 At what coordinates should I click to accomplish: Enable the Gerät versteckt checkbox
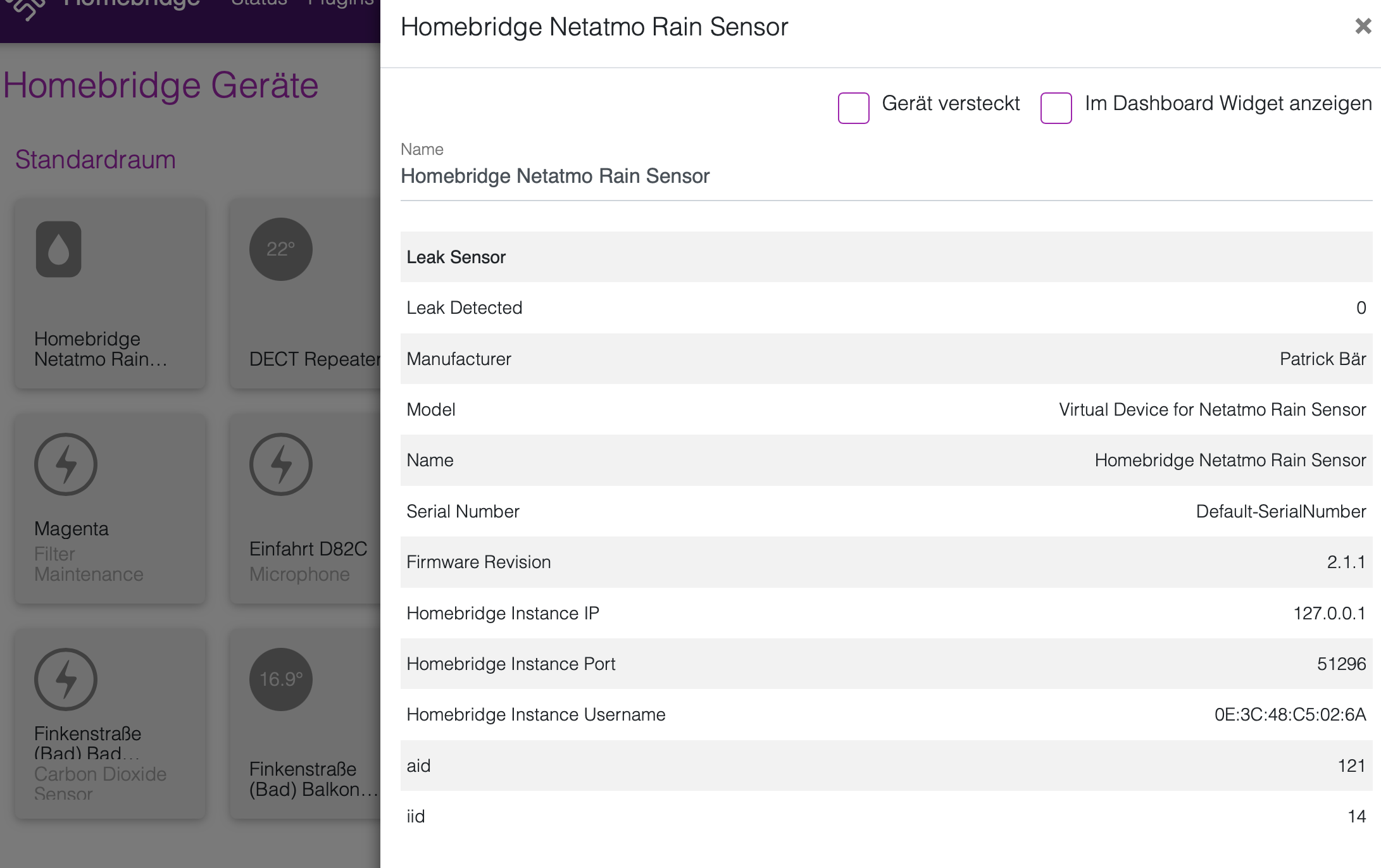click(853, 108)
